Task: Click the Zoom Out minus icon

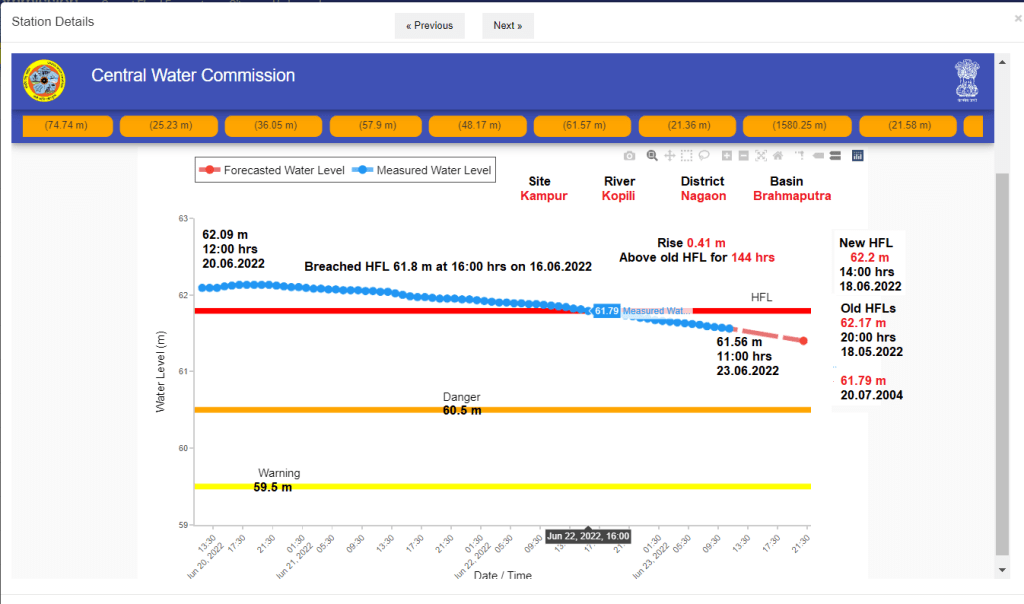Action: point(744,156)
